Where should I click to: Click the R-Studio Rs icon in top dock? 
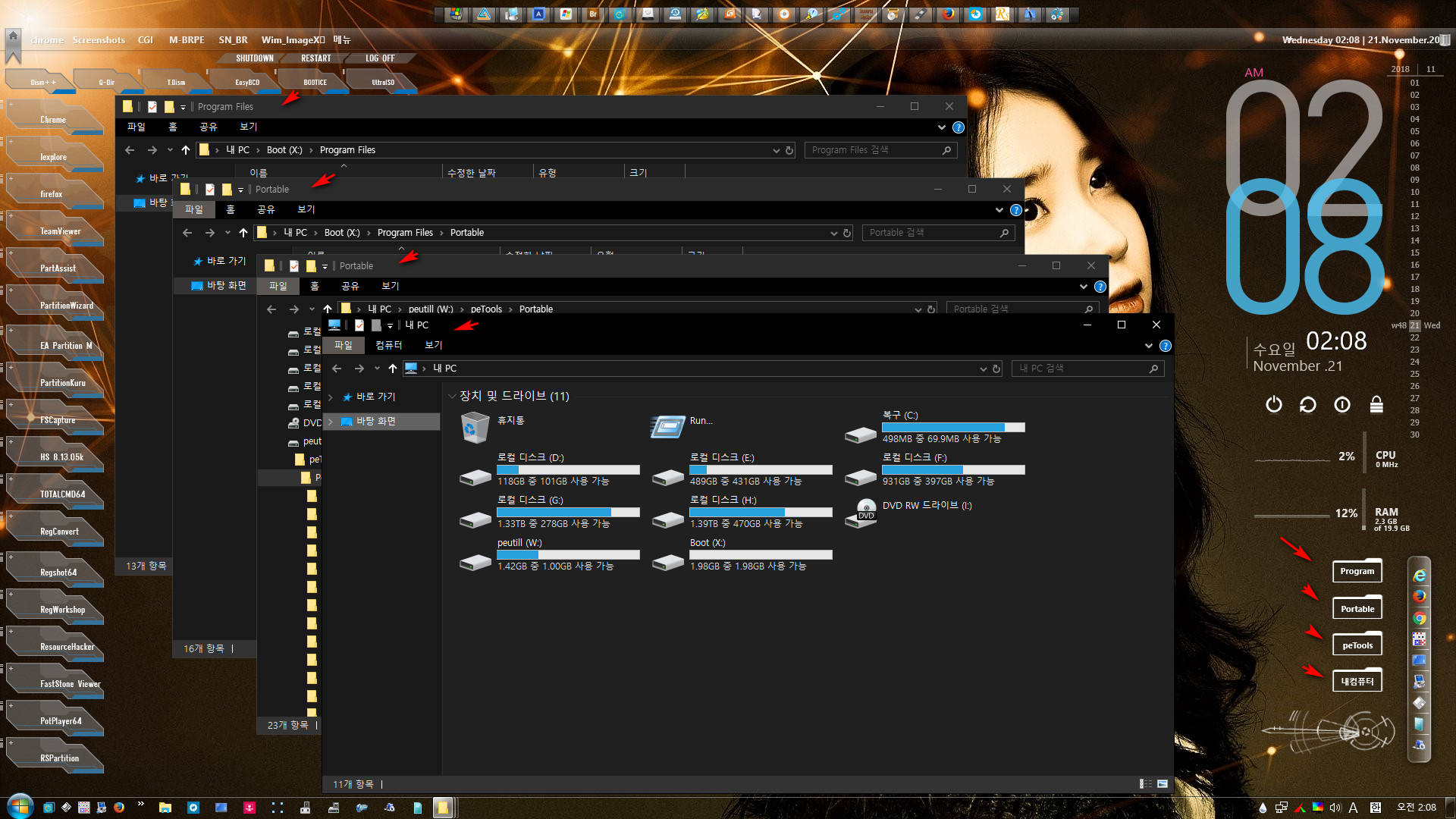pos(1003,14)
